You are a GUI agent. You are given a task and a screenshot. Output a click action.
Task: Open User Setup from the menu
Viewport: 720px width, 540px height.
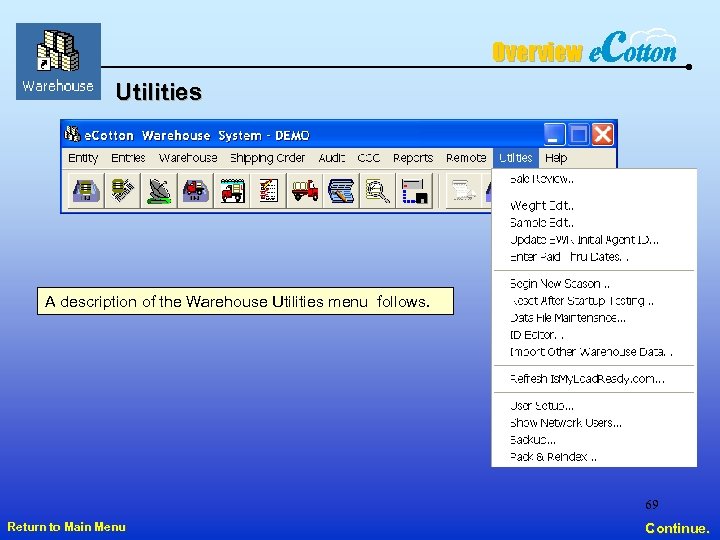[542, 406]
